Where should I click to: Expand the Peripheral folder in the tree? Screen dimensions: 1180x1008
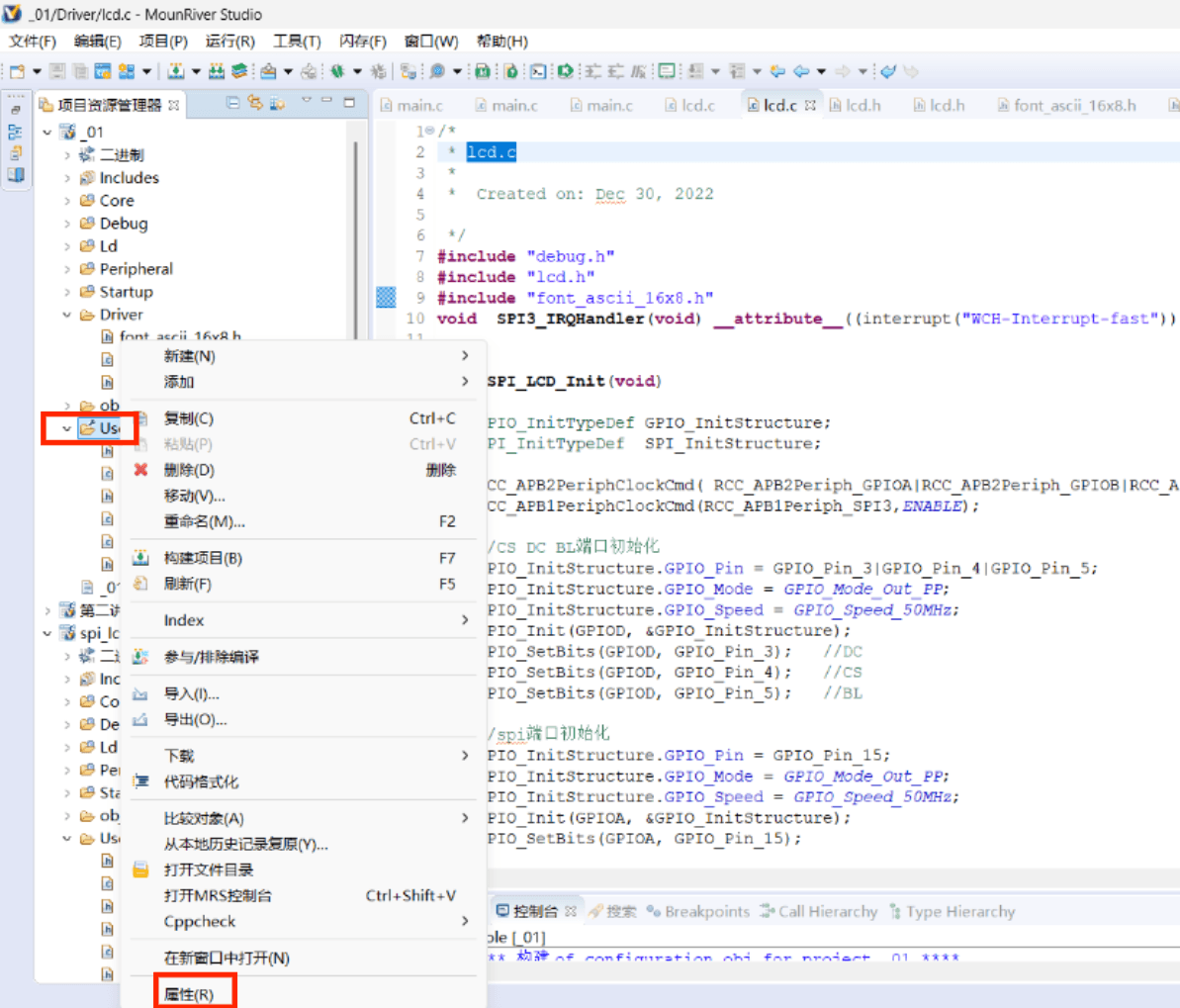click(67, 269)
